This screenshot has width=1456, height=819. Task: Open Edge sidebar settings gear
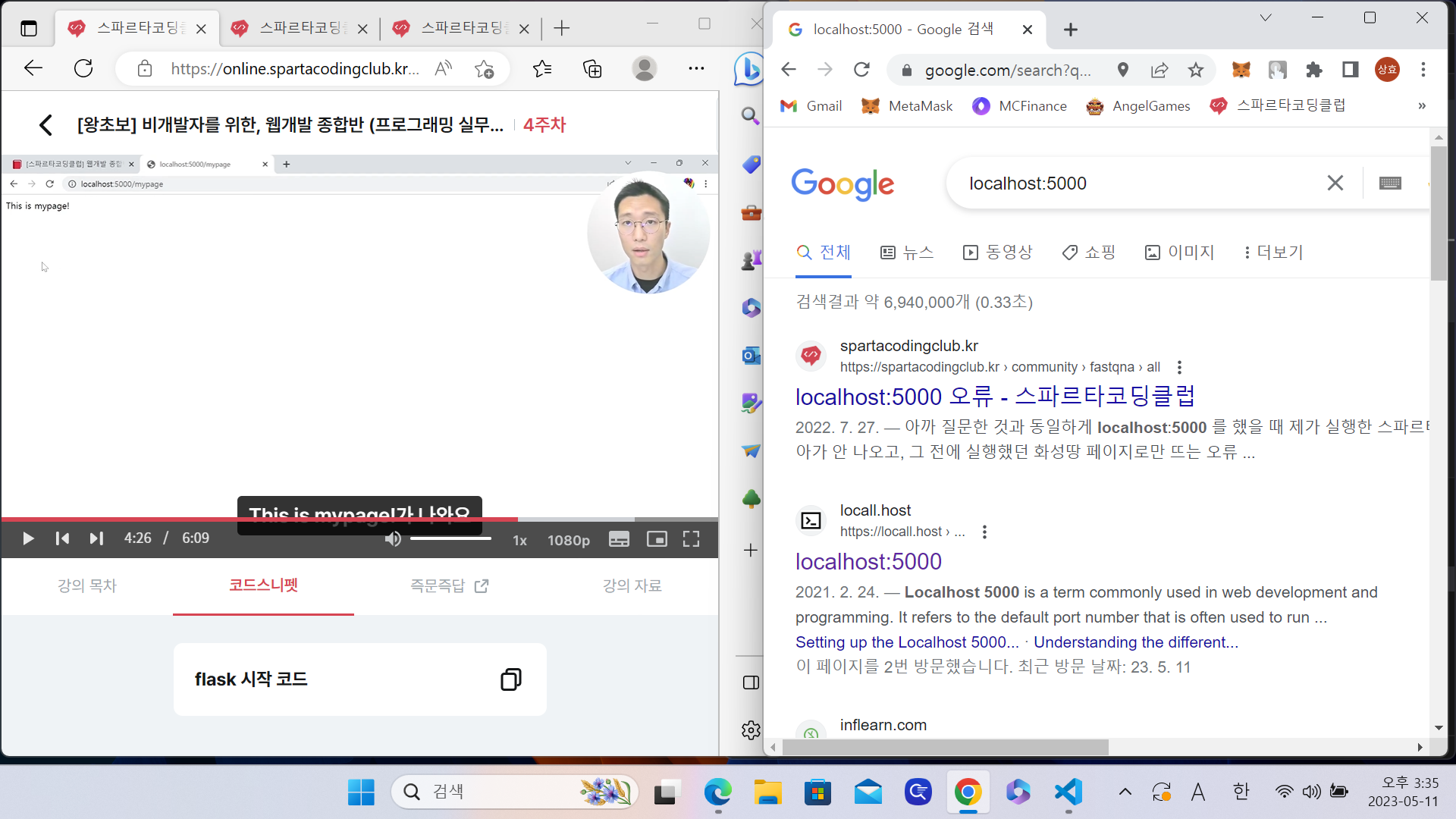pos(751,730)
